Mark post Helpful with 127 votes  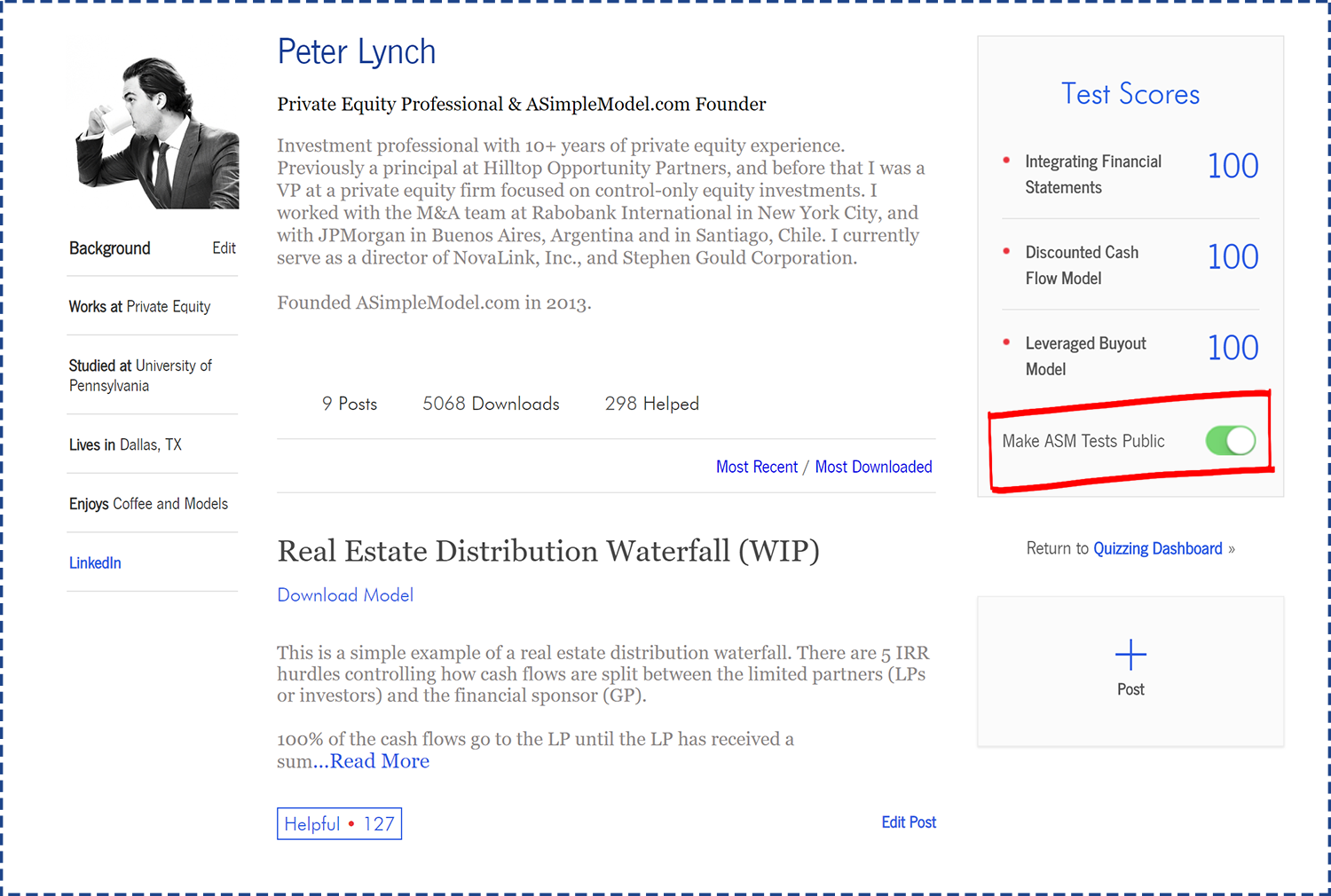point(339,824)
